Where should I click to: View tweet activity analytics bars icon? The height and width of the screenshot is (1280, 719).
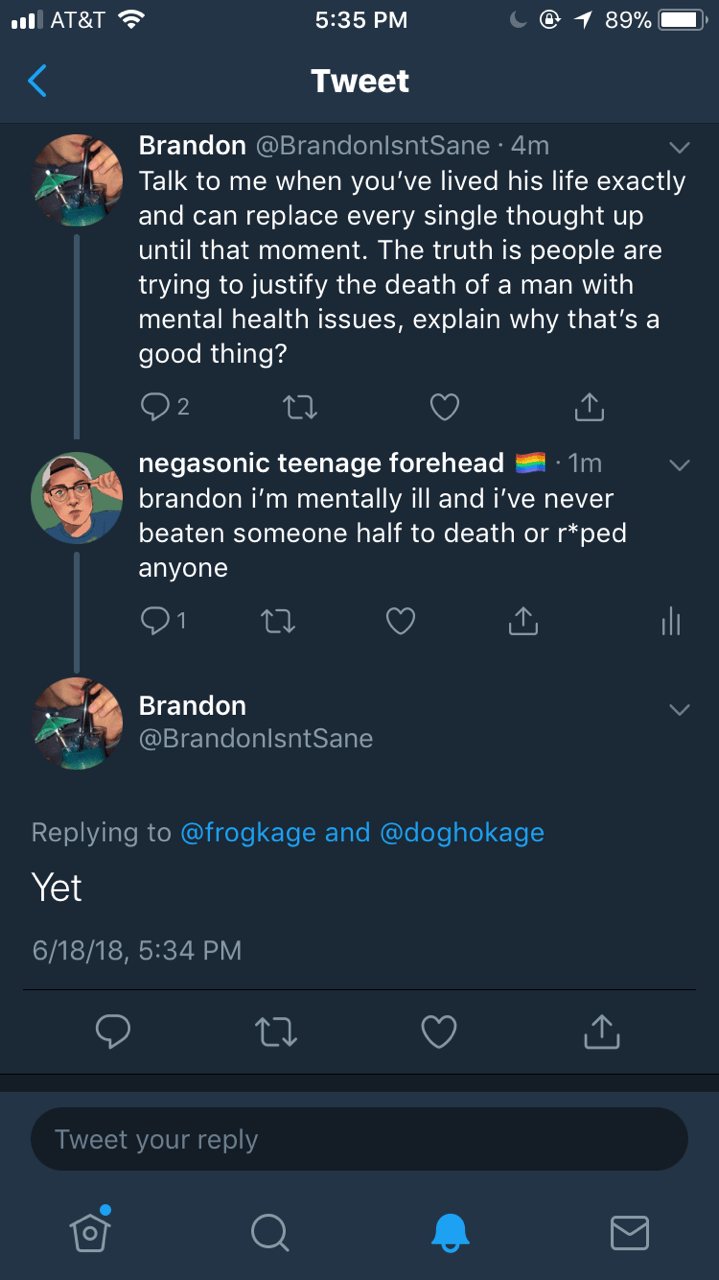[670, 623]
